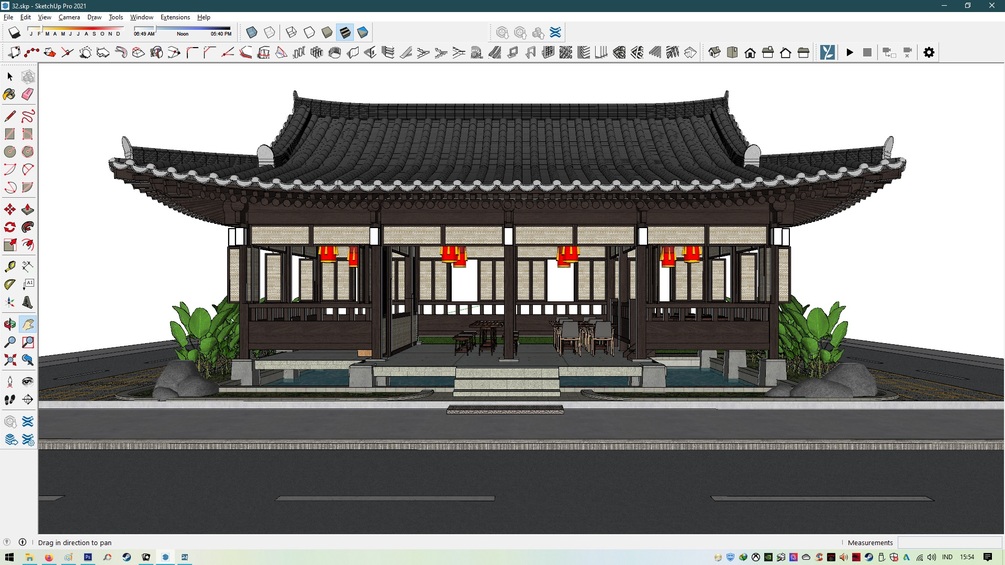Select the Scale tool
The image size is (1005, 565).
(10, 245)
